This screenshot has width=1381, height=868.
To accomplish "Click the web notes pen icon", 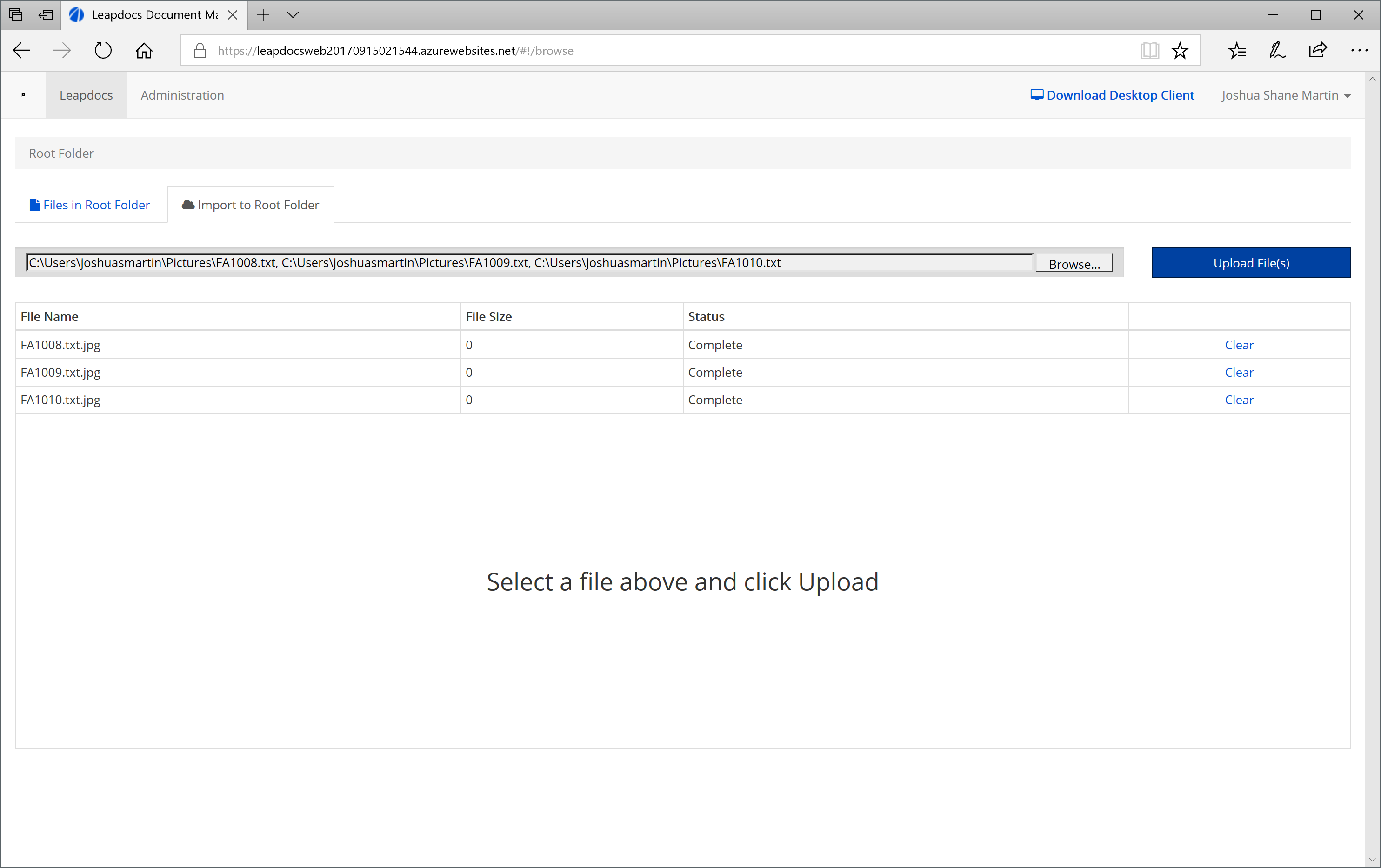I will [x=1277, y=51].
